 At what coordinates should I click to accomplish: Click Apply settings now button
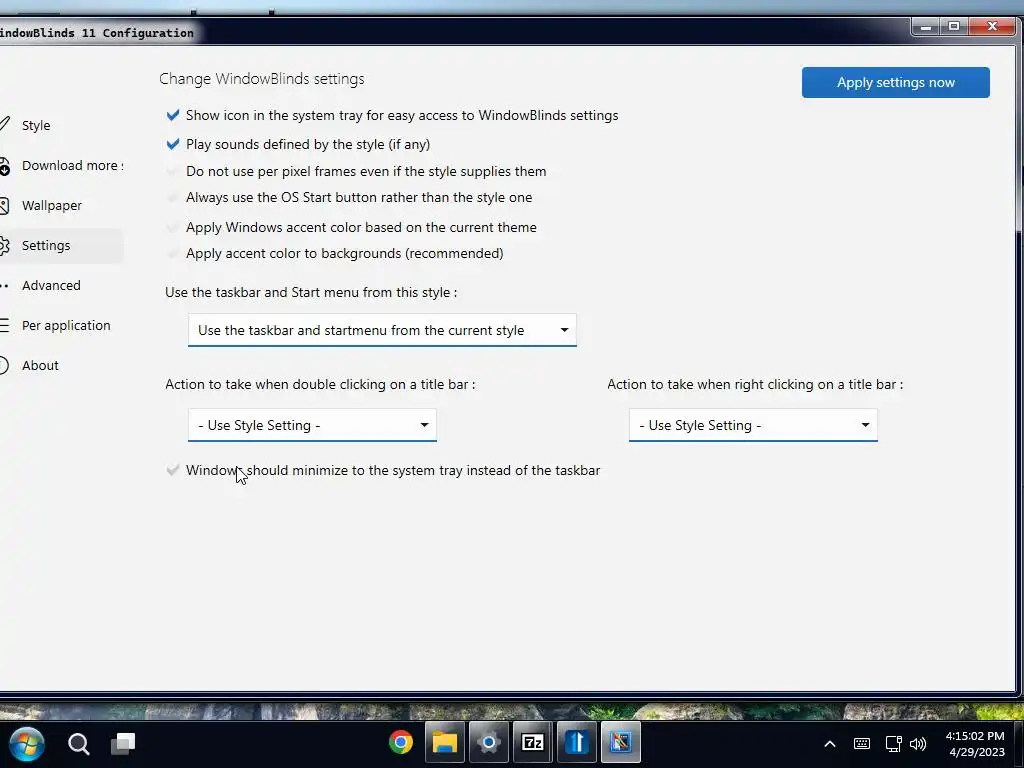pos(895,82)
